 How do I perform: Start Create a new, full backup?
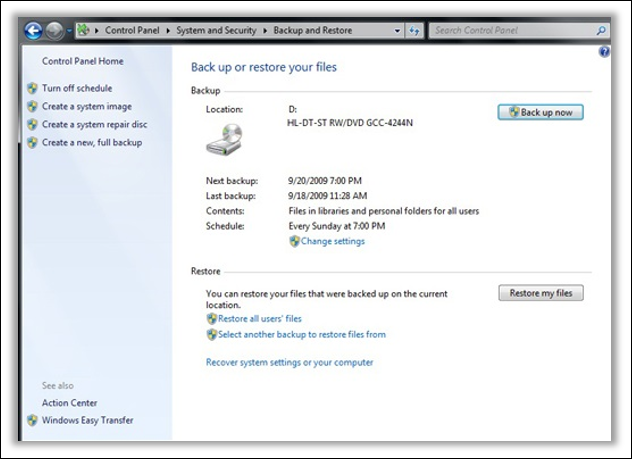coord(92,143)
